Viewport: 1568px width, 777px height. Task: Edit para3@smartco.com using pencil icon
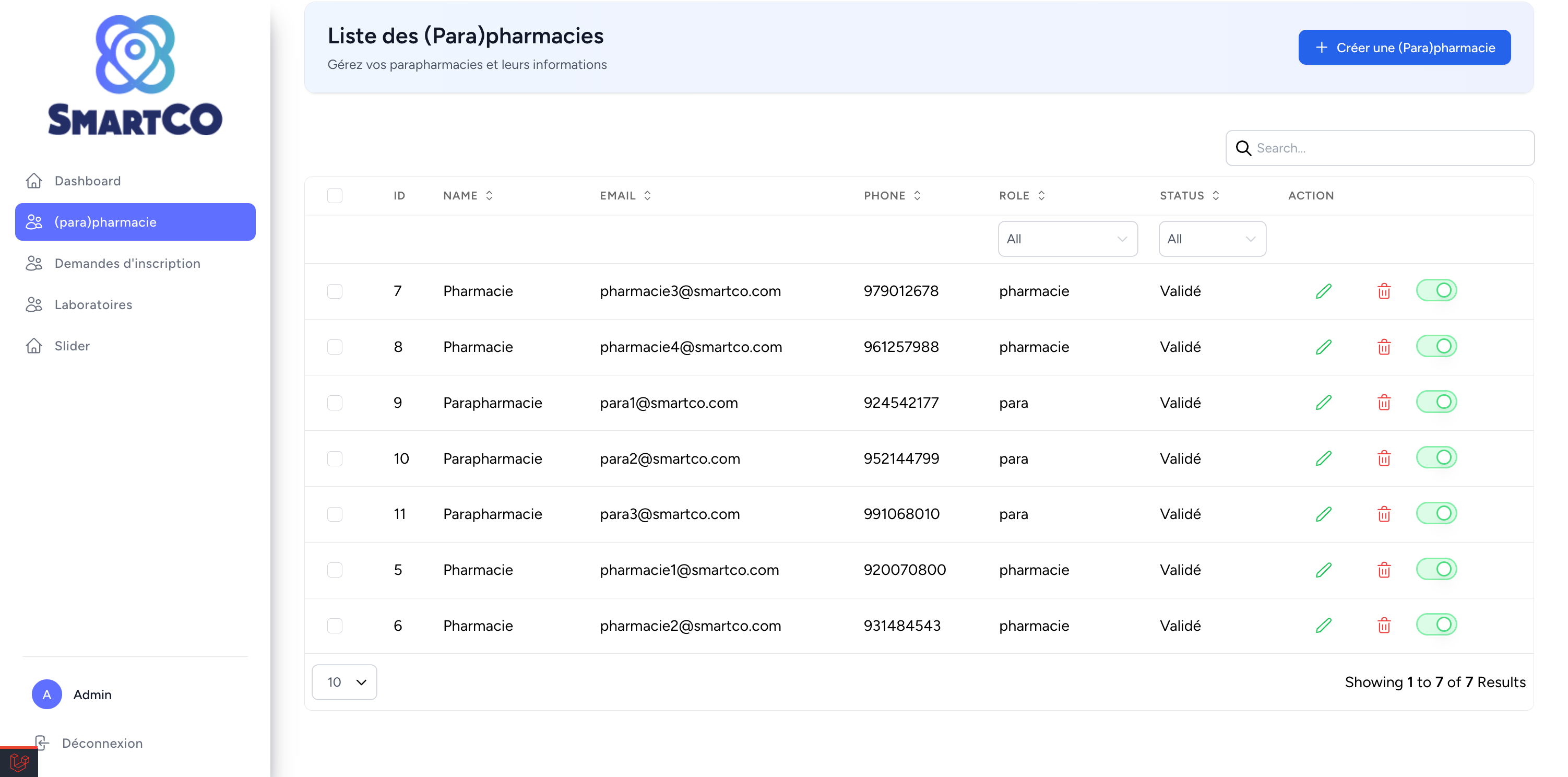(x=1323, y=514)
